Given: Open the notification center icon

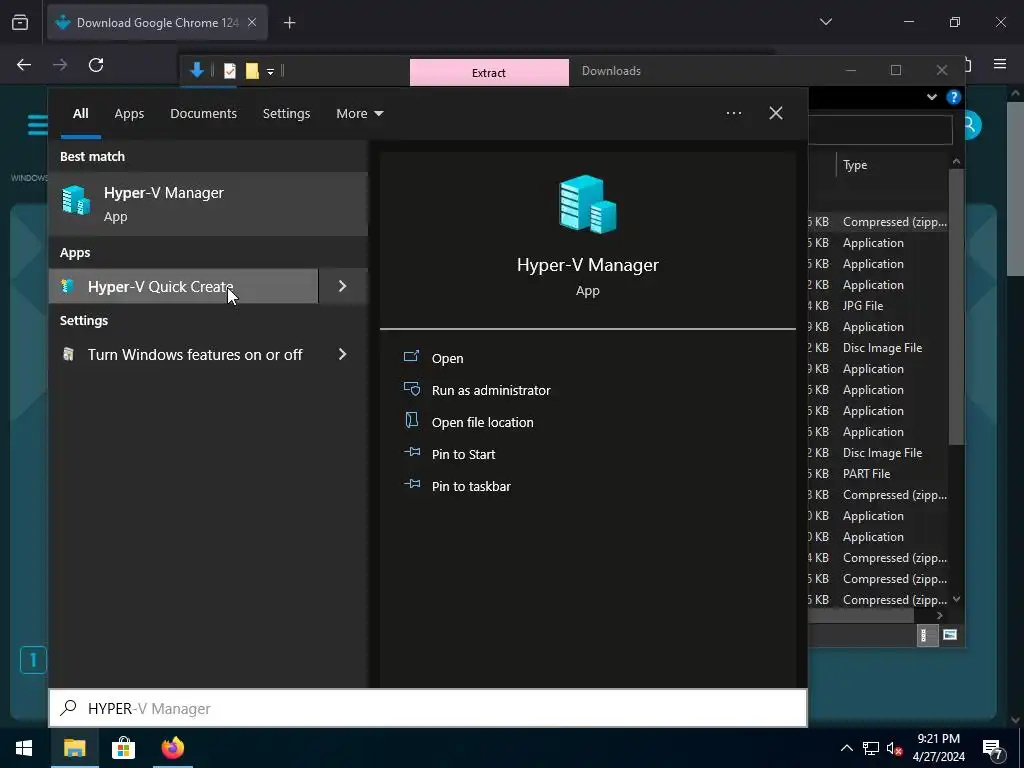Looking at the screenshot, I should (993, 750).
